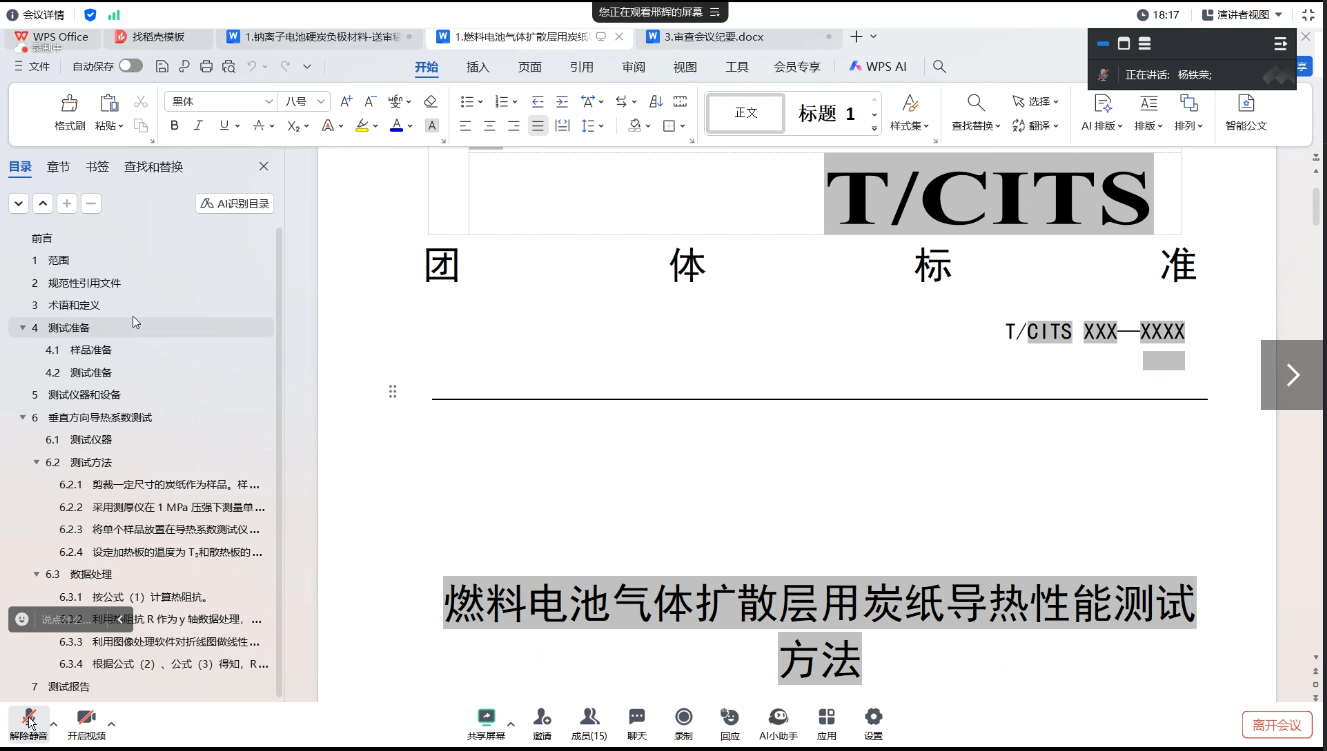Click the print icon in quick toolbar
Viewport: 1327px width, 751px height.
click(x=206, y=67)
